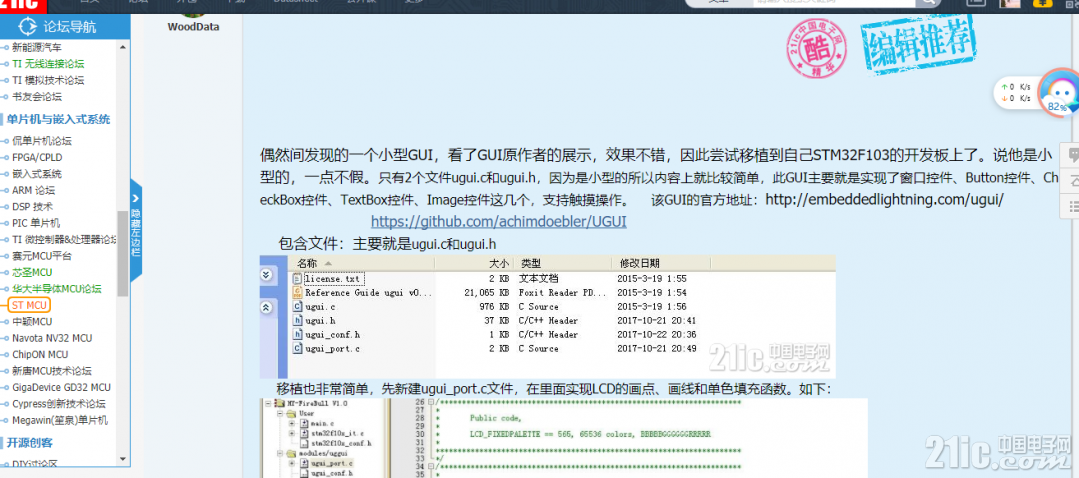Hide the left sidebar with 隐藏左边栏 tab
Image resolution: width=1079 pixels, height=478 pixels.
[x=136, y=232]
